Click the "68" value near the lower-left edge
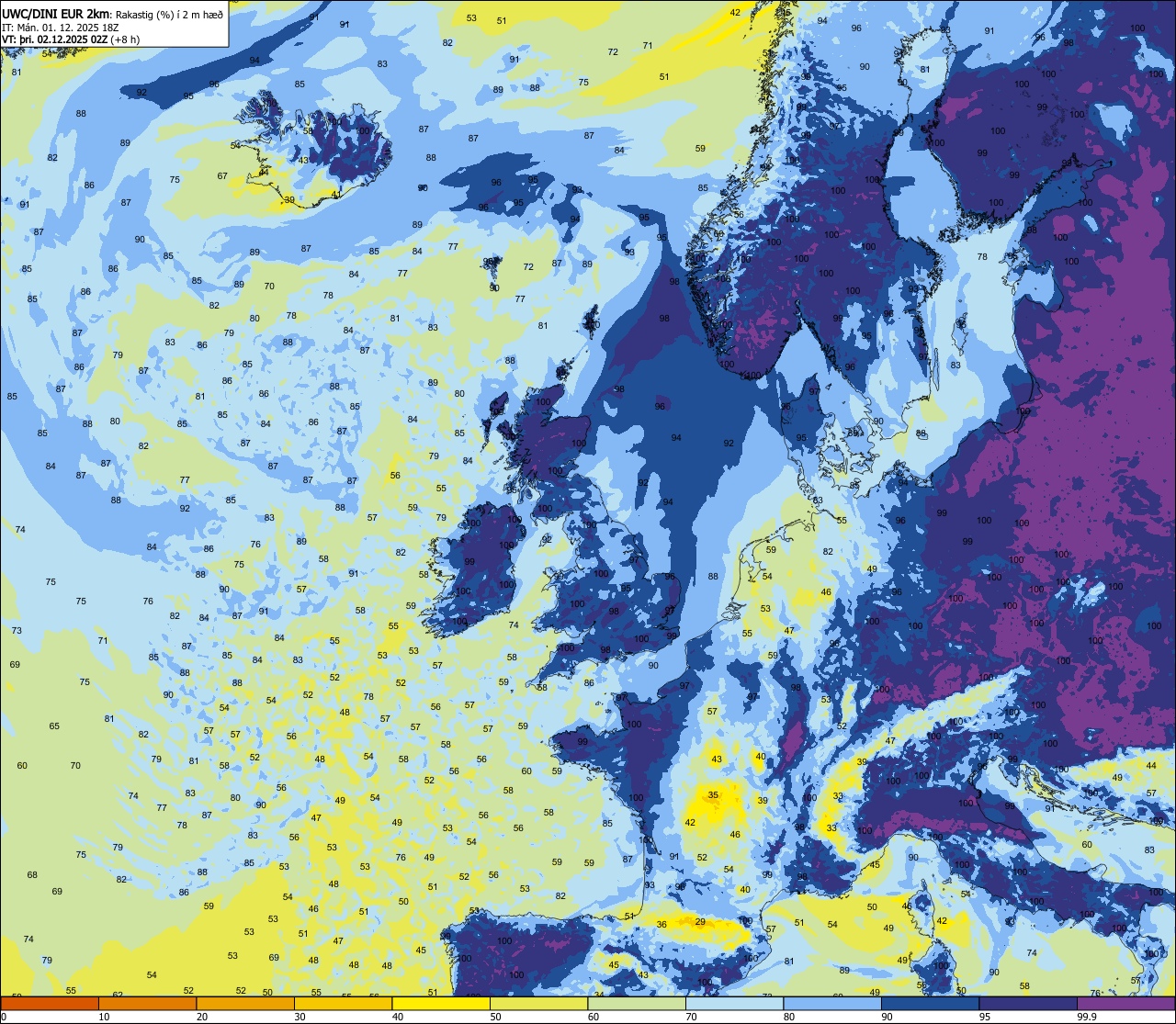1176x1024 pixels. [x=32, y=875]
